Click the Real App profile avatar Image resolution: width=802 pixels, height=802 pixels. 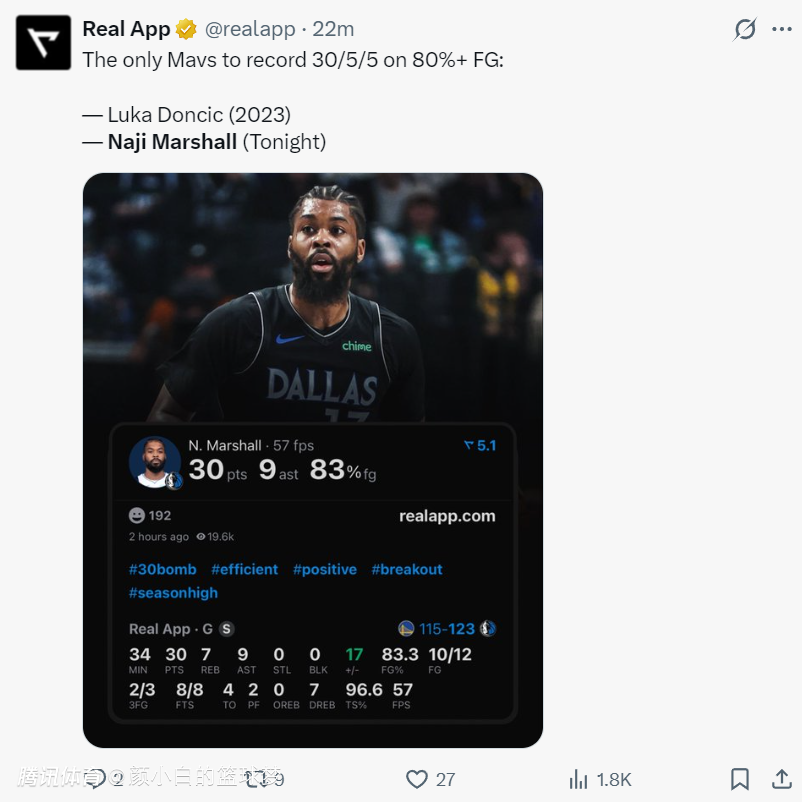click(43, 43)
